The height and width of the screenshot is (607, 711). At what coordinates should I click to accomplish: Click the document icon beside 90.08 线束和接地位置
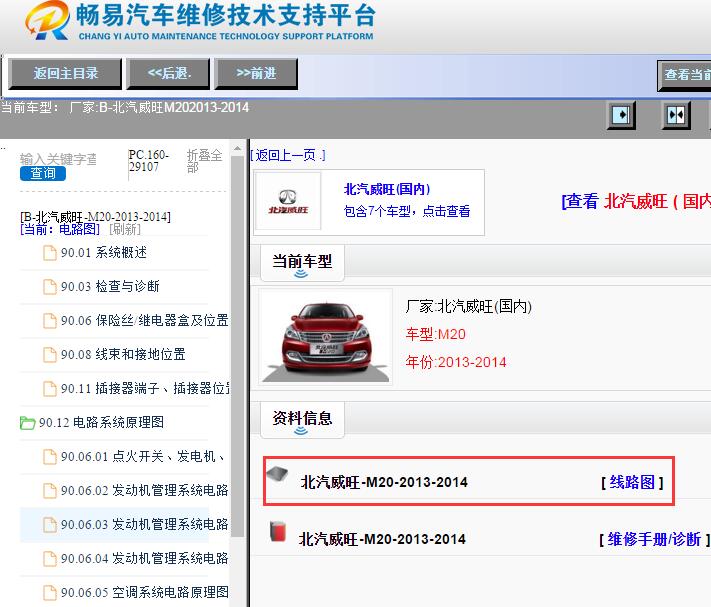coord(49,355)
